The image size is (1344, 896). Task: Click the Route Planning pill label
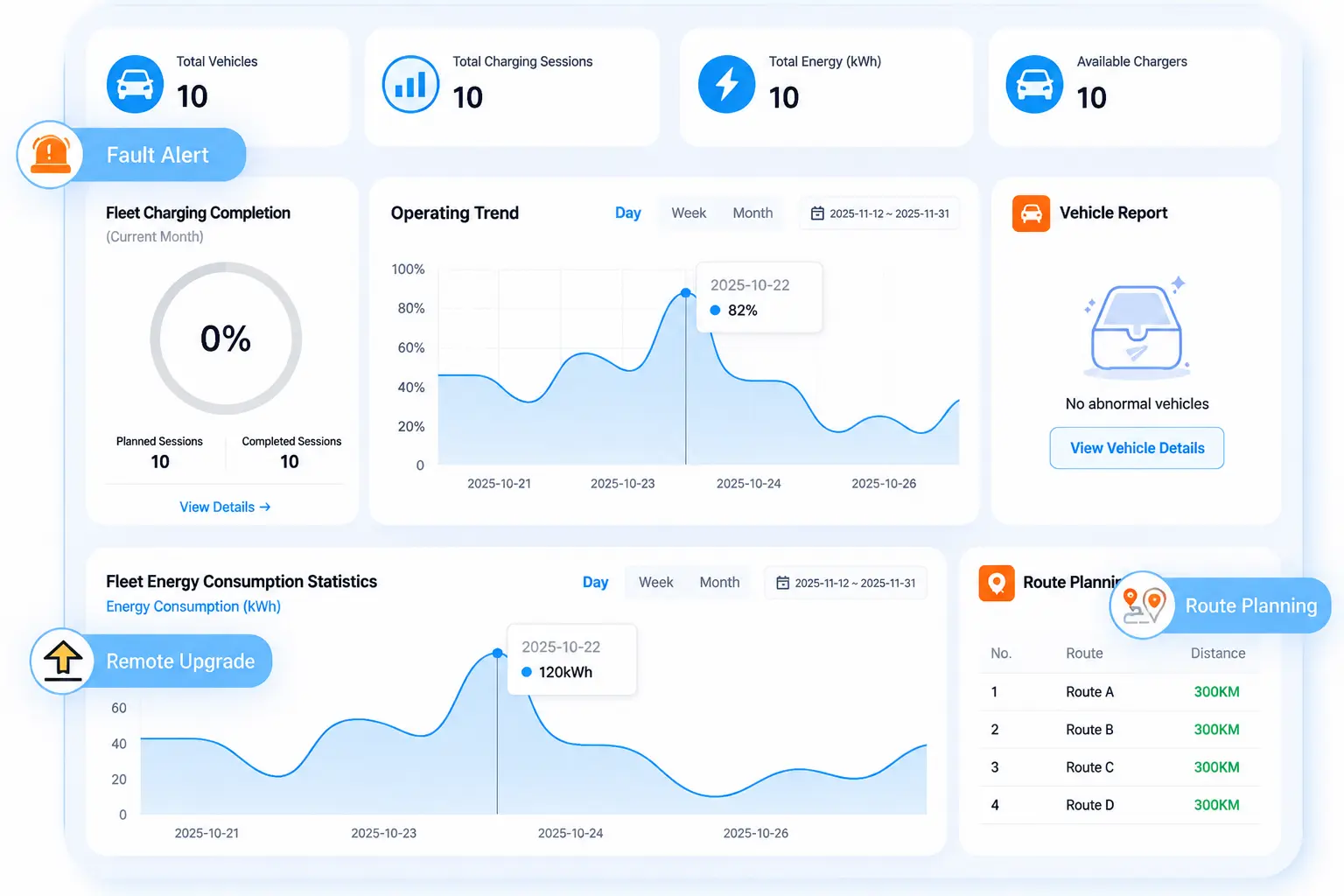[x=1251, y=605]
